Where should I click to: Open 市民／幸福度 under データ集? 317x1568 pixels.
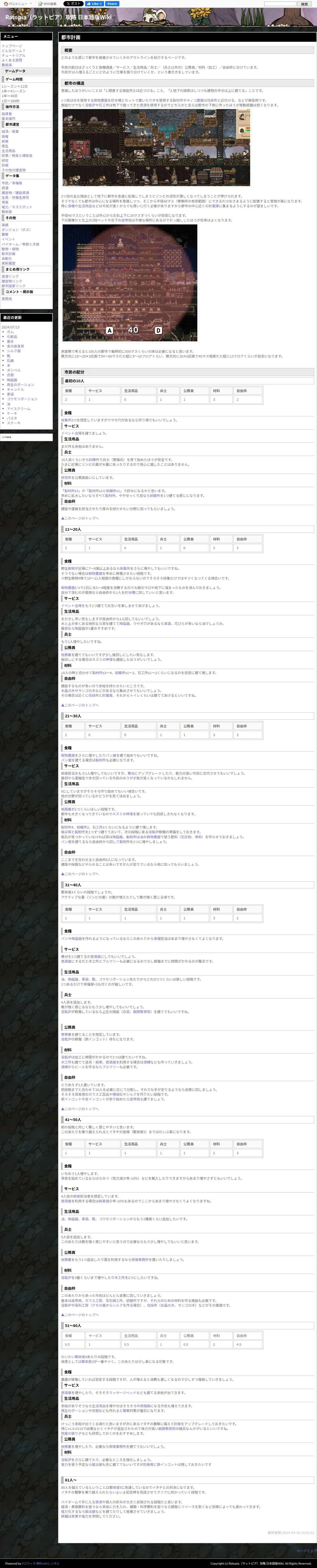12,183
